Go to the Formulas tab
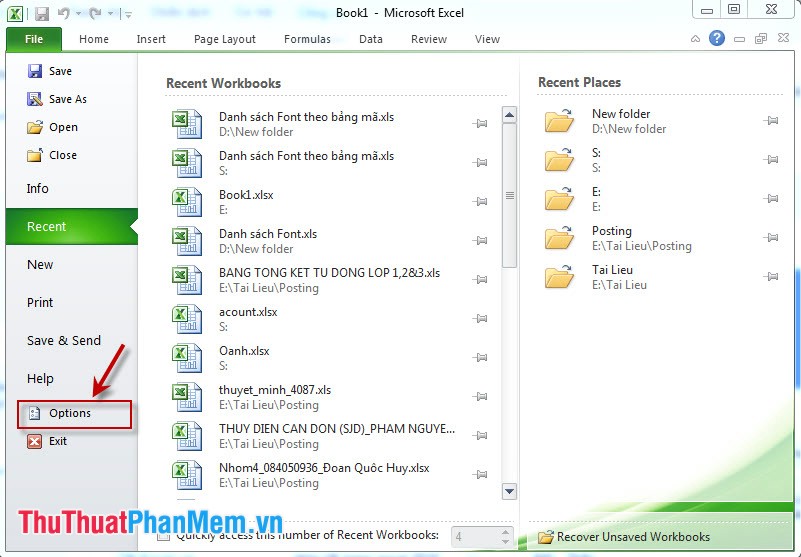 pyautogui.click(x=308, y=39)
